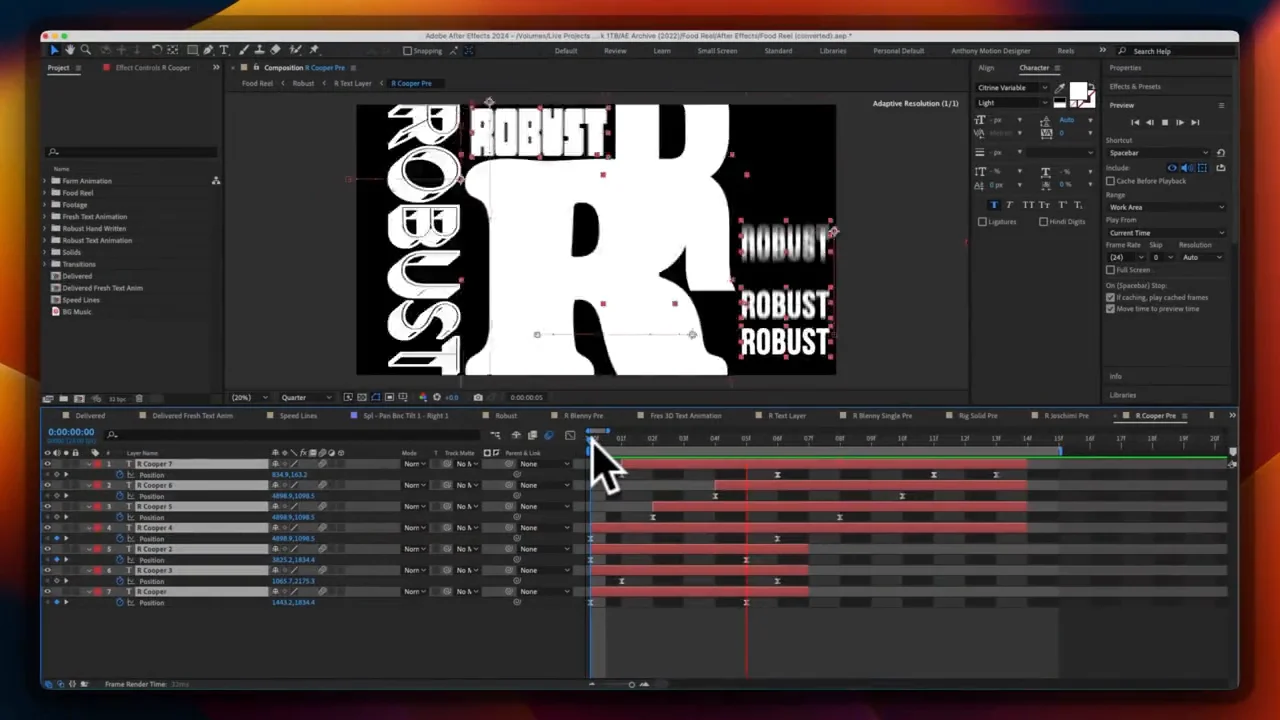The height and width of the screenshot is (720, 1280).
Task: Check the Full Screen option
Action: pos(1110,269)
